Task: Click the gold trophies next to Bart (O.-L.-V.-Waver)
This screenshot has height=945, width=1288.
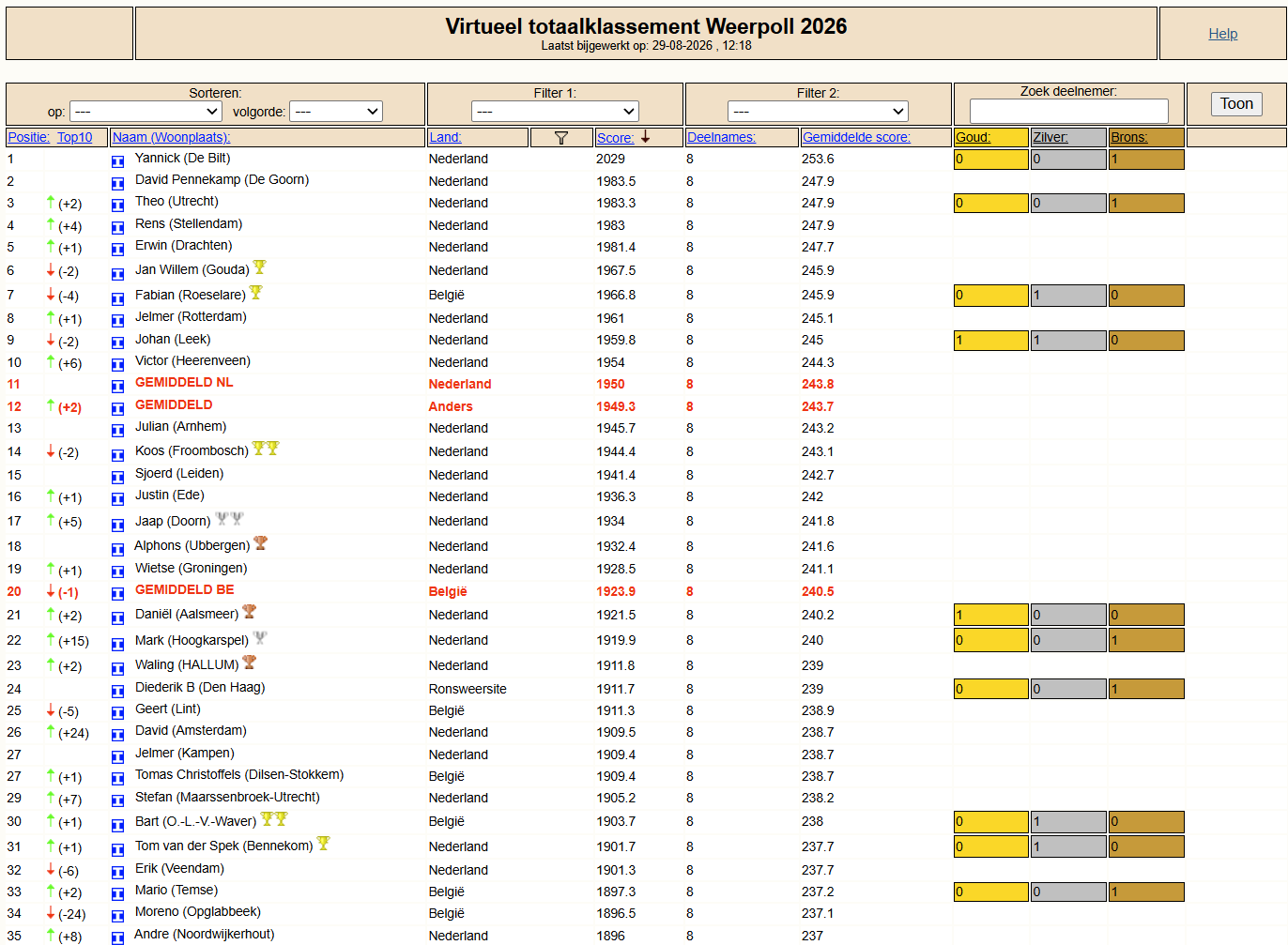Action: [x=274, y=819]
